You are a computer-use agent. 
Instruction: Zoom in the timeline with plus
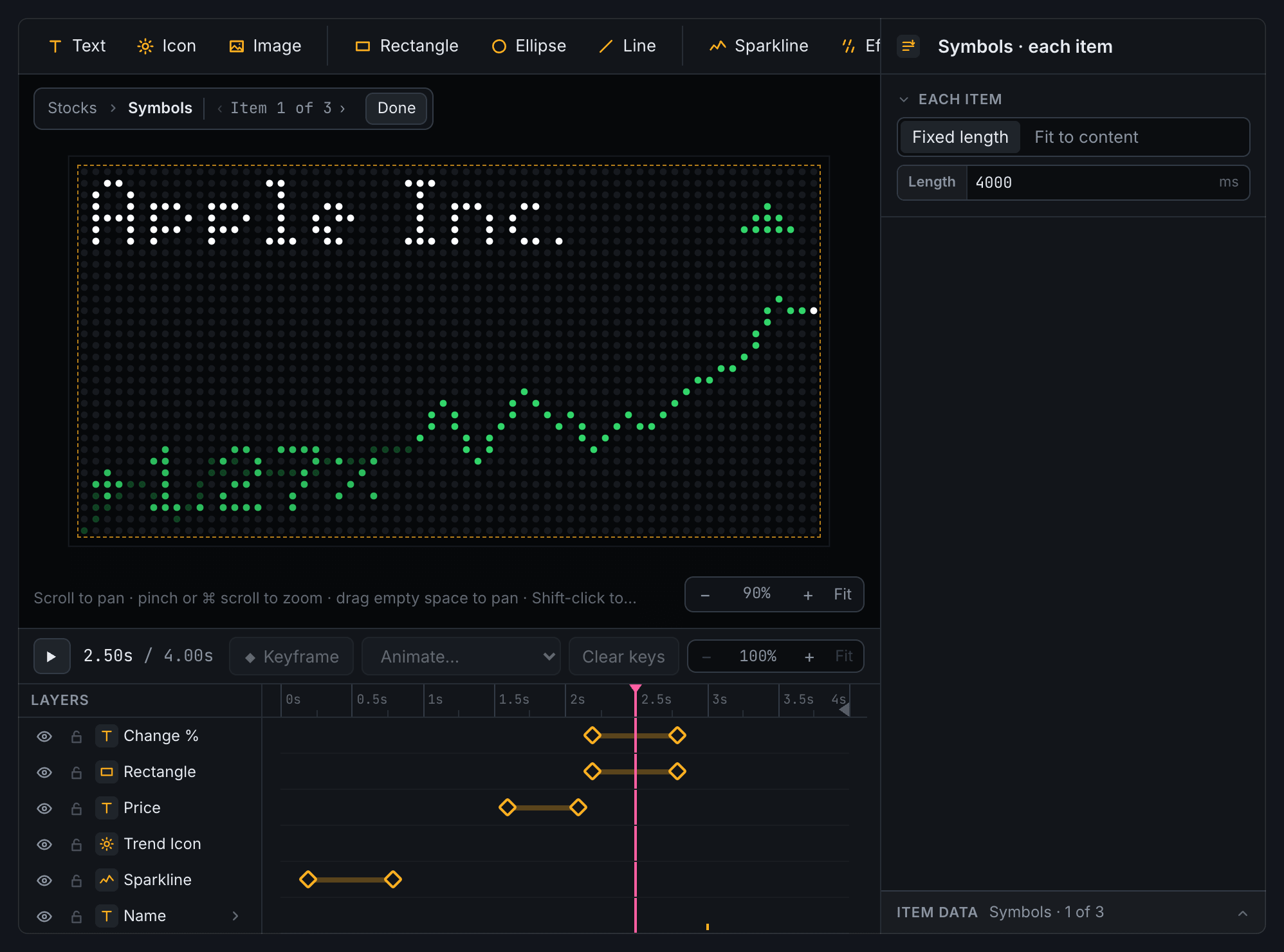(809, 657)
